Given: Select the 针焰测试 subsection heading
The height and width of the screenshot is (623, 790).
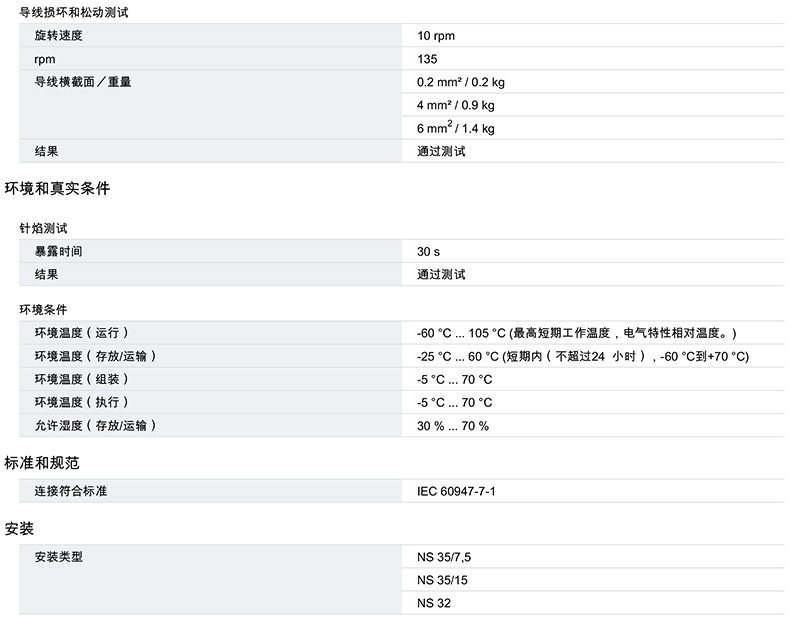Looking at the screenshot, I should coord(44,228).
